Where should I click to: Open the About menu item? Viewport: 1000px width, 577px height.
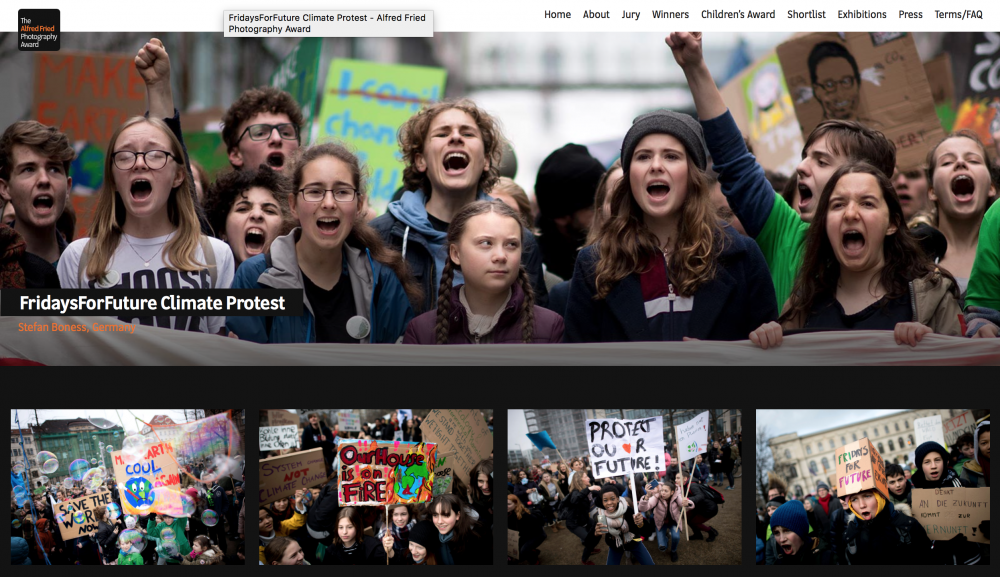pos(596,15)
